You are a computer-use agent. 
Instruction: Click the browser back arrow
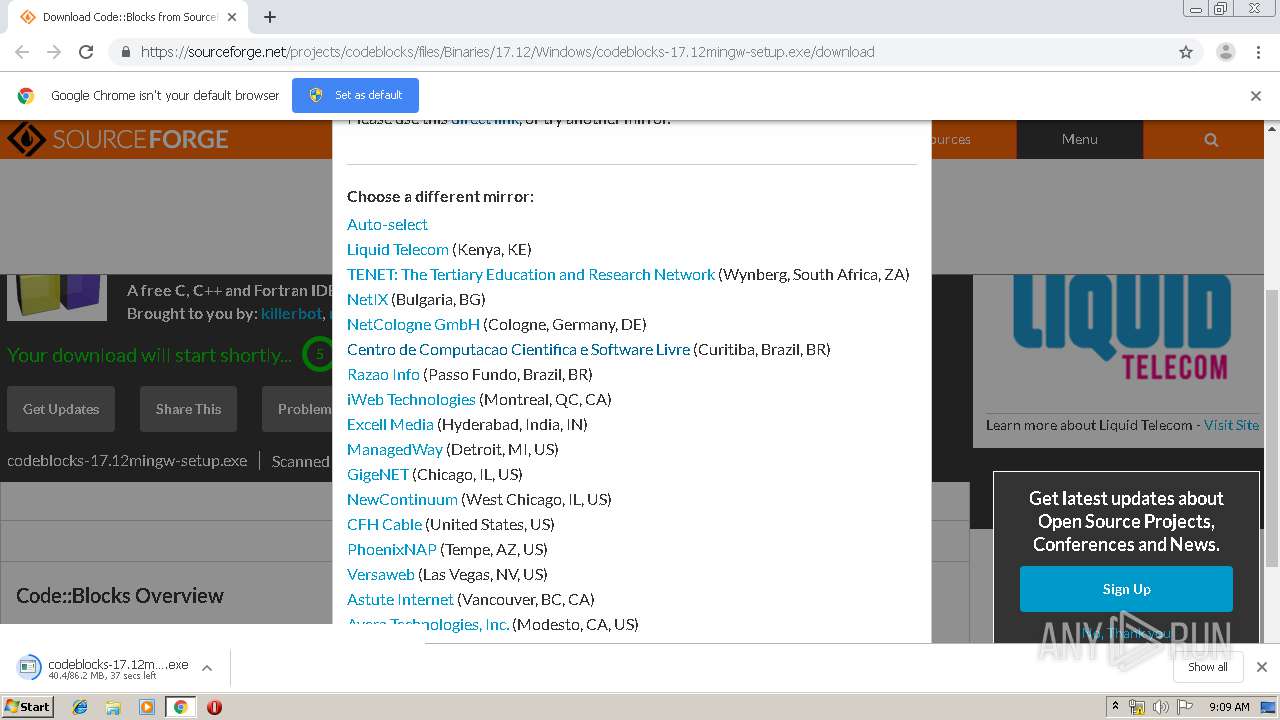(22, 52)
